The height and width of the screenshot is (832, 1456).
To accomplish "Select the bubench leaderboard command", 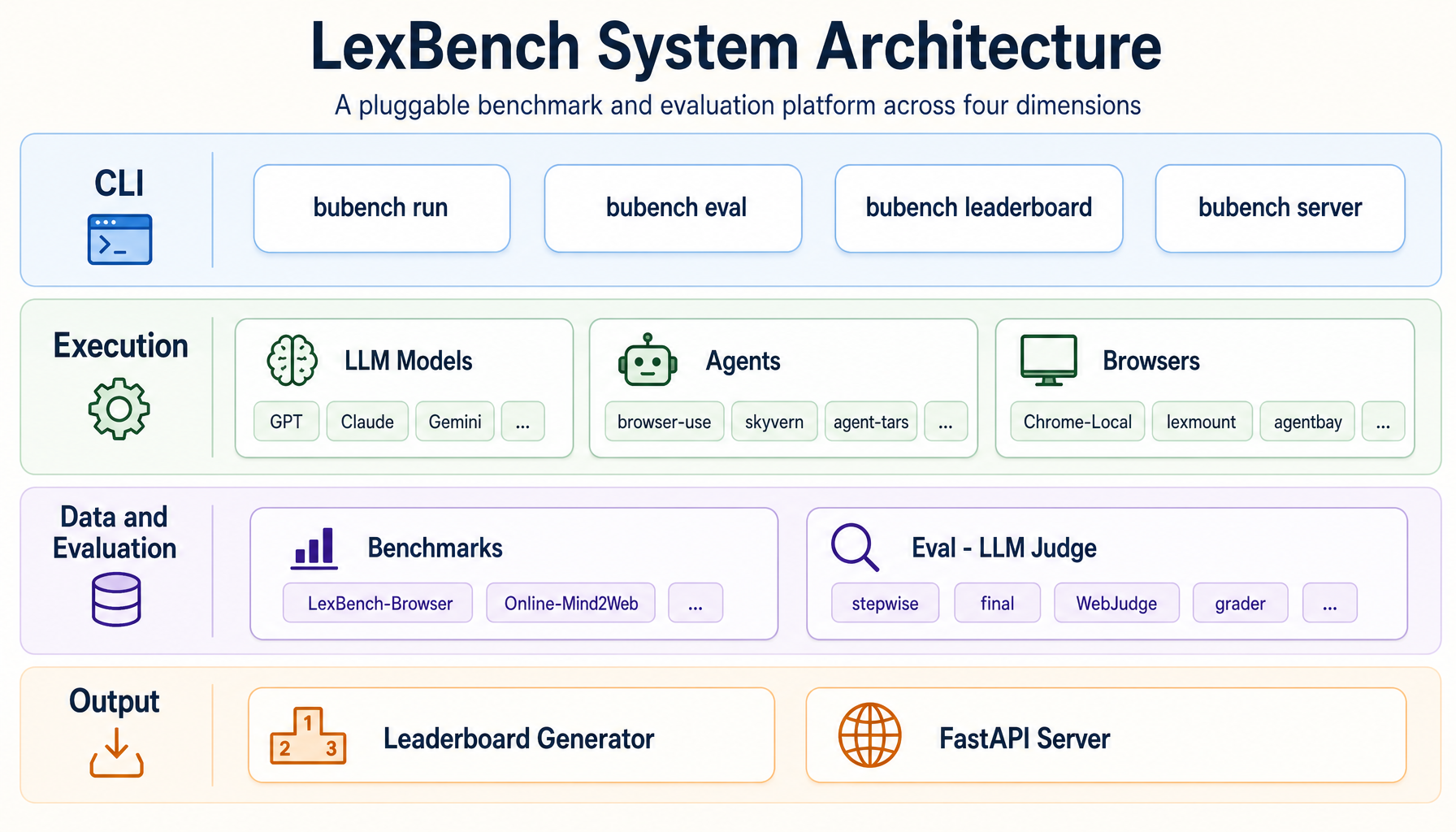I will click(x=979, y=208).
